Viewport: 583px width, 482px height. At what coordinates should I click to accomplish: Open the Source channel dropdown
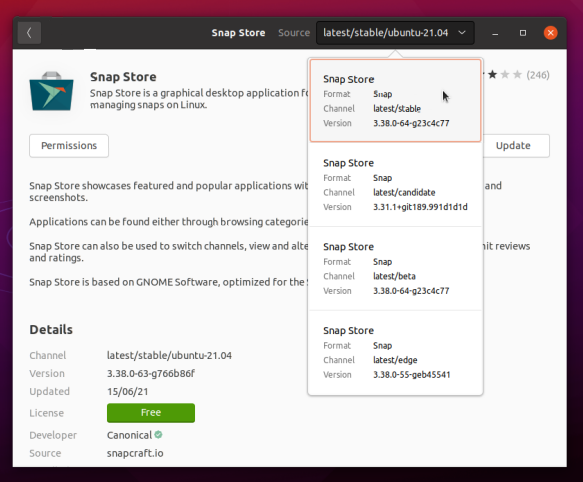pyautogui.click(x=395, y=33)
